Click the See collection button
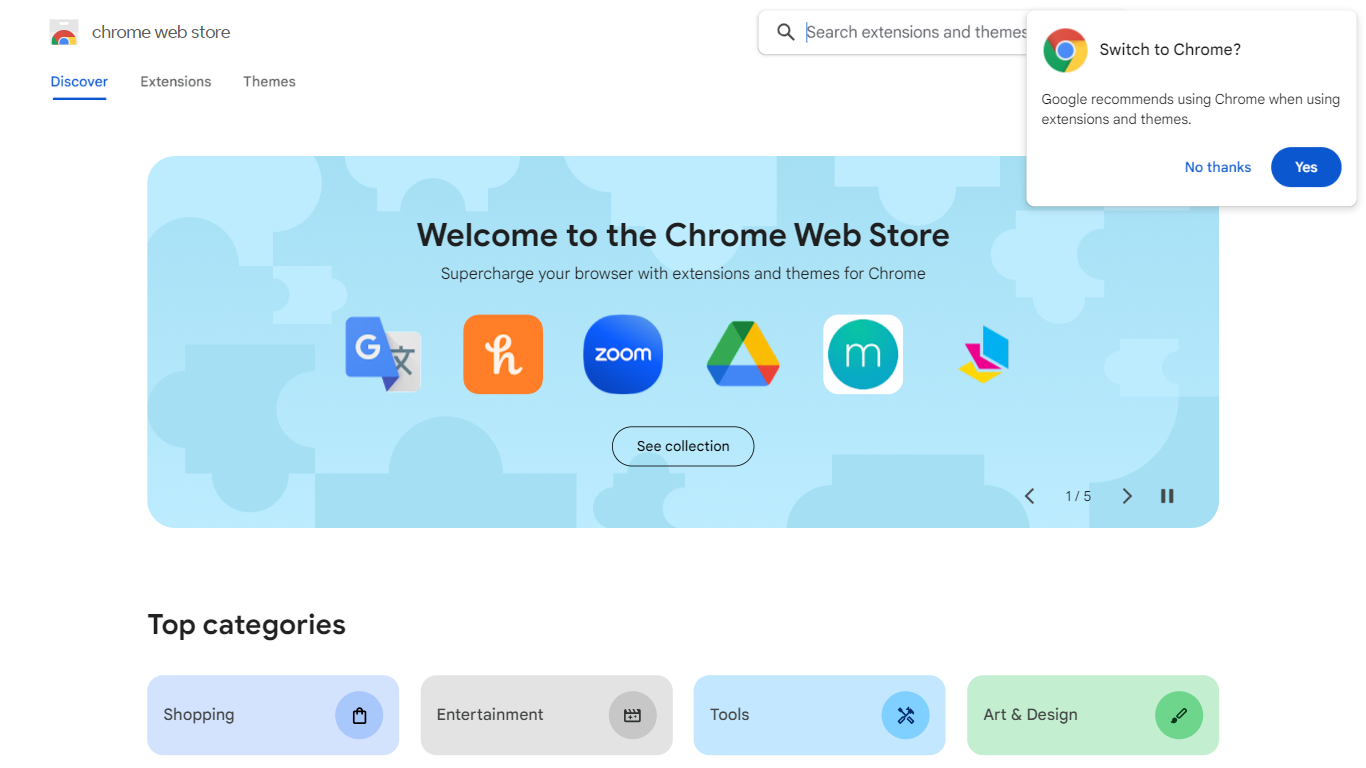 click(683, 446)
